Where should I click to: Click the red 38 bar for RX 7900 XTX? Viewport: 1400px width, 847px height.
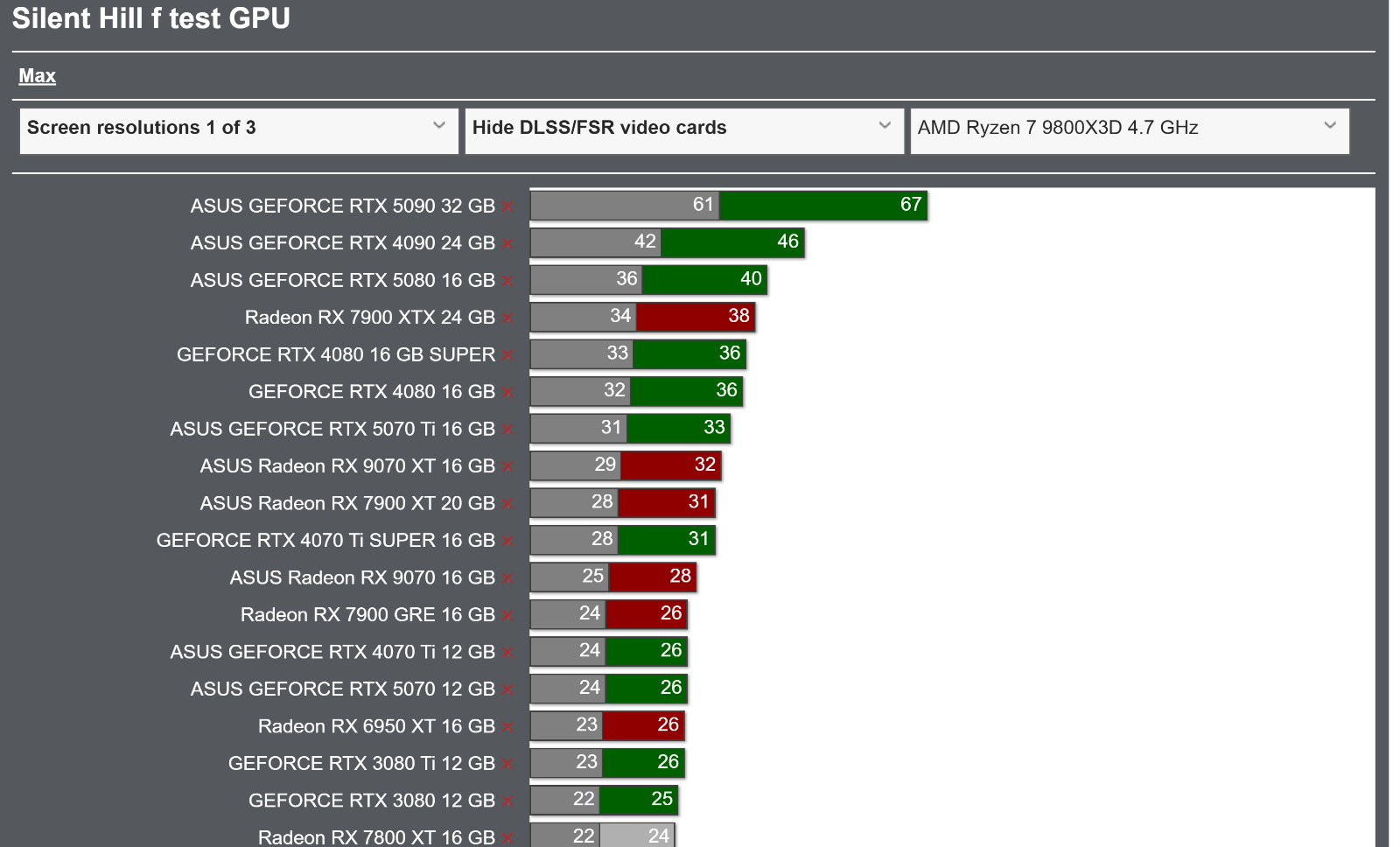pyautogui.click(x=696, y=317)
